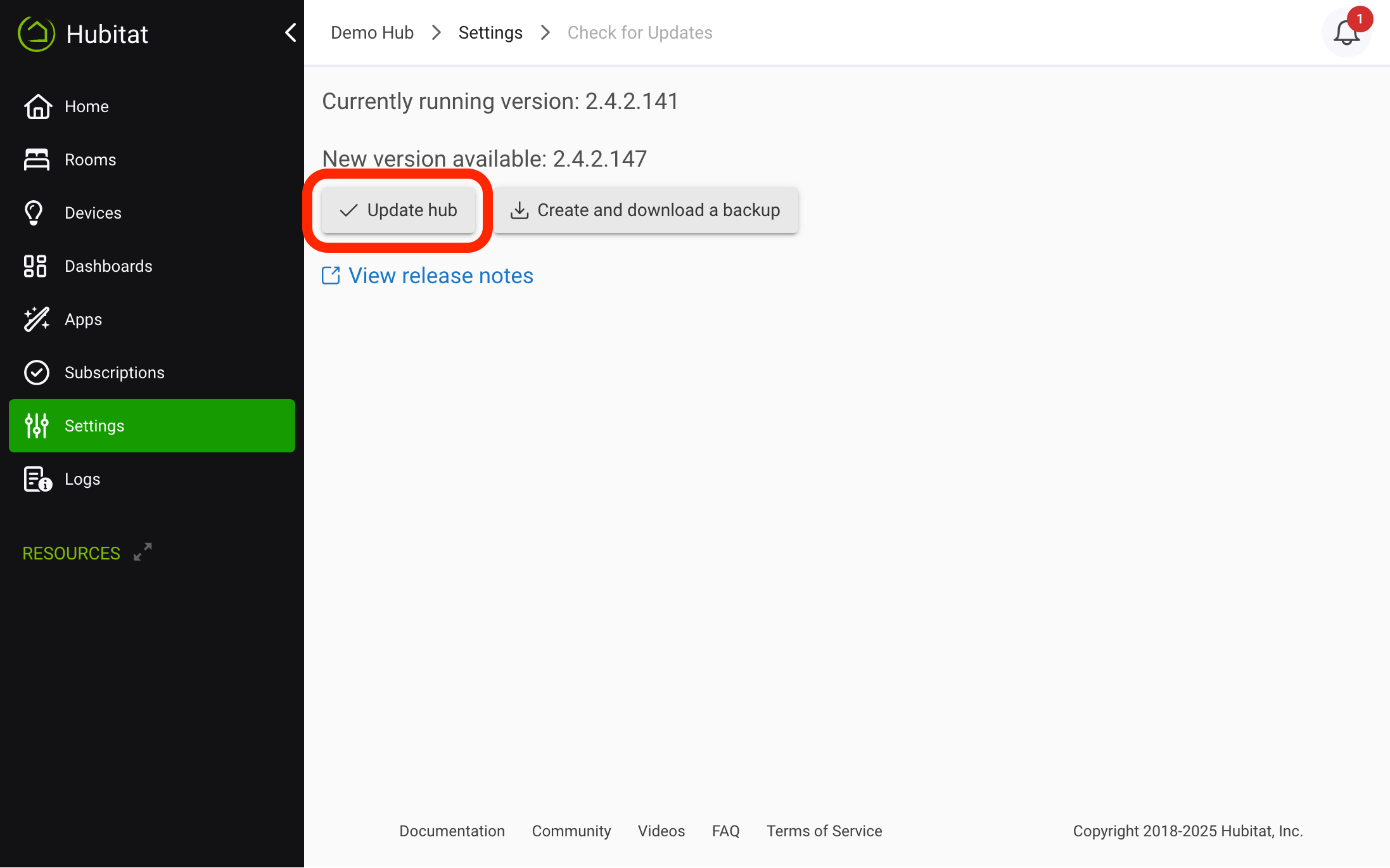Open the Documentation footer link
This screenshot has height=868, width=1390.
point(452,831)
